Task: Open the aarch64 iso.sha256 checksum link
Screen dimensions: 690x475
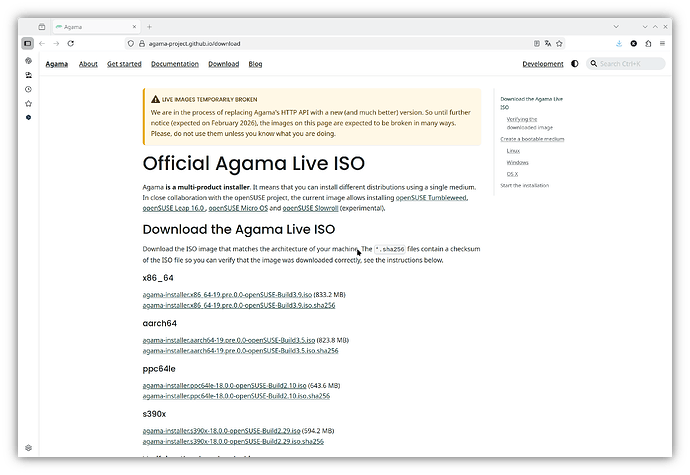Action: 241,351
